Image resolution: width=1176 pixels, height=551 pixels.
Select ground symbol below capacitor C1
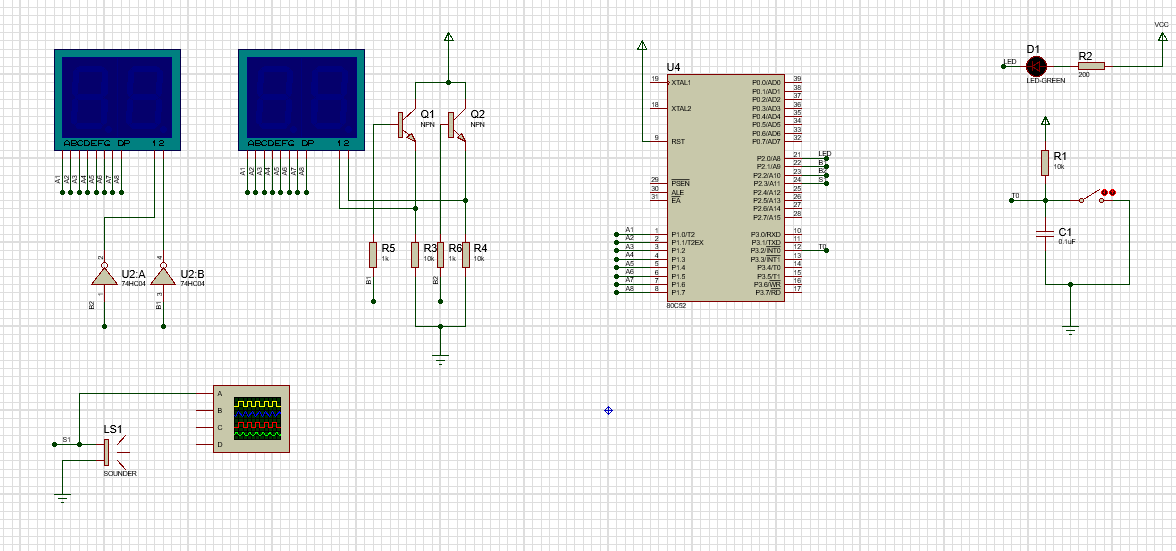pyautogui.click(x=1070, y=330)
